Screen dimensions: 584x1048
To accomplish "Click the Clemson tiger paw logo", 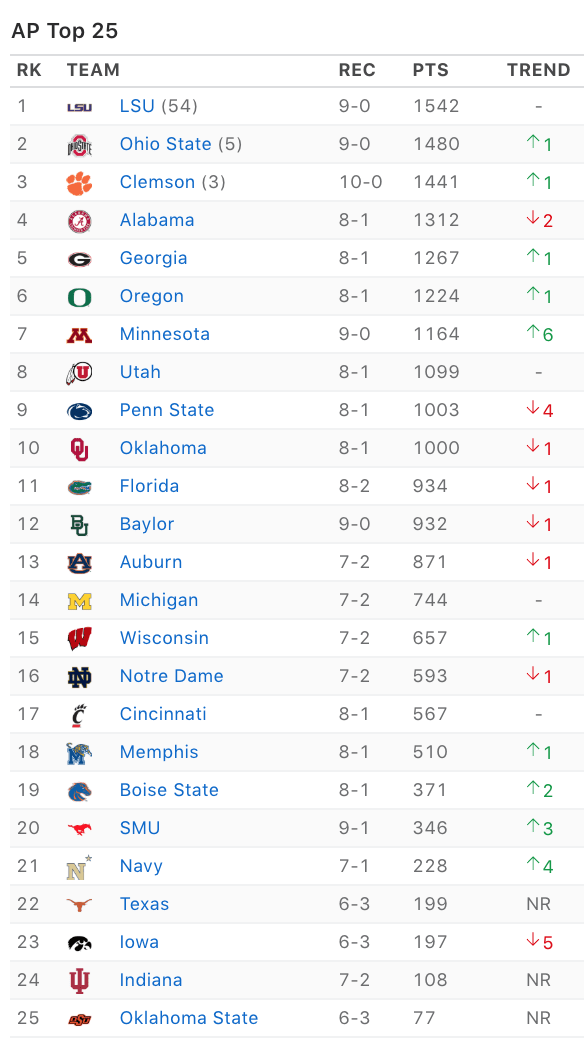I will 80,182.
